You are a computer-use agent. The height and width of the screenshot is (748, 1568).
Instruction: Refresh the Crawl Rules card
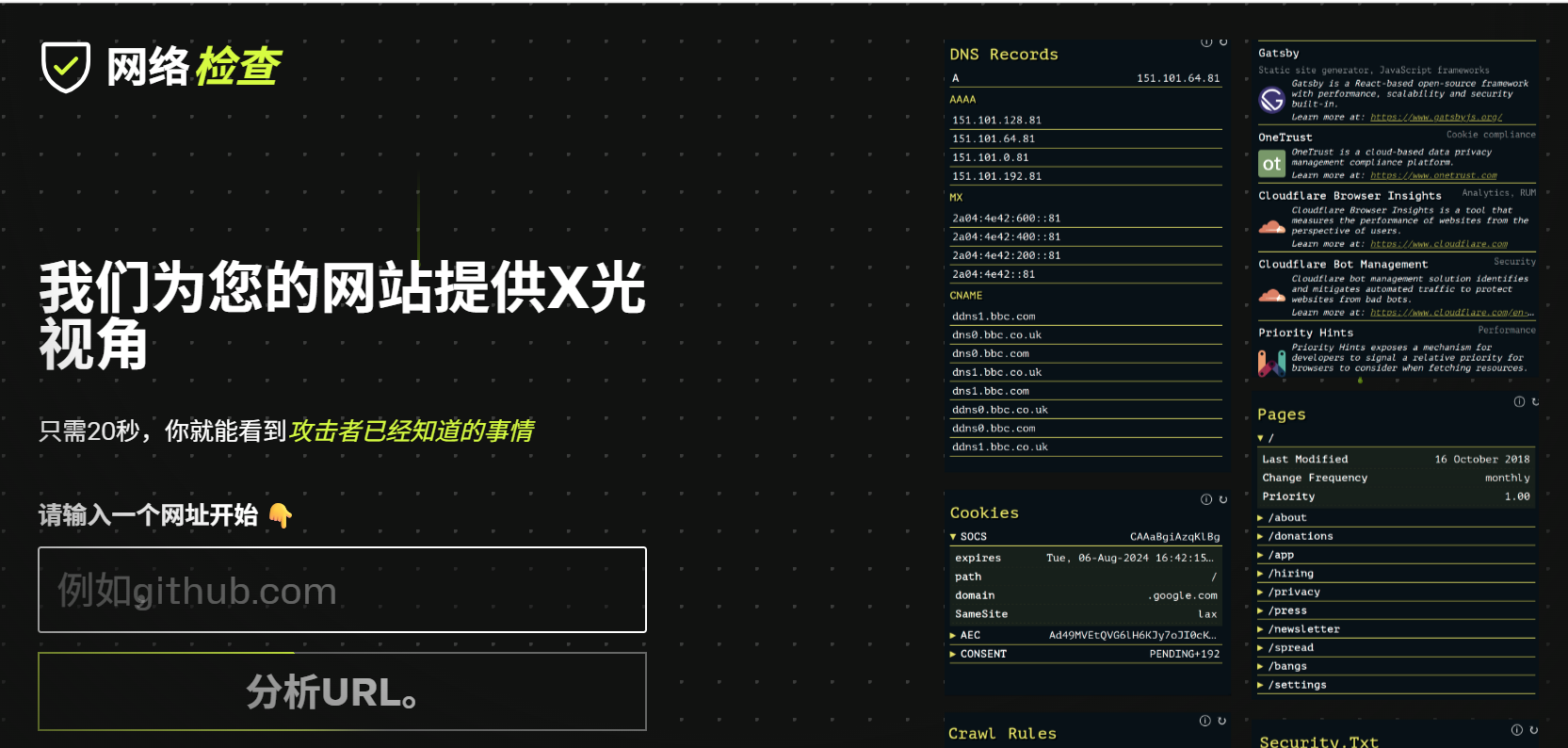[1221, 721]
